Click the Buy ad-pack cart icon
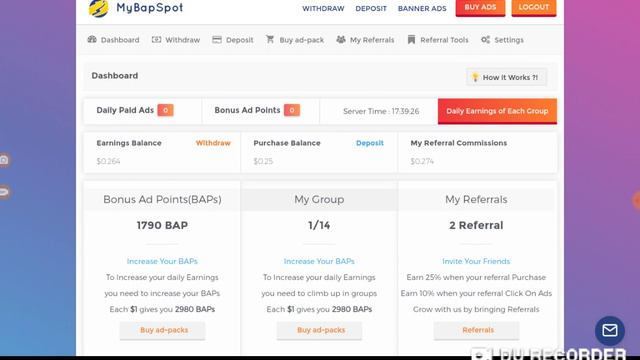The image size is (640, 360). (x=270, y=39)
